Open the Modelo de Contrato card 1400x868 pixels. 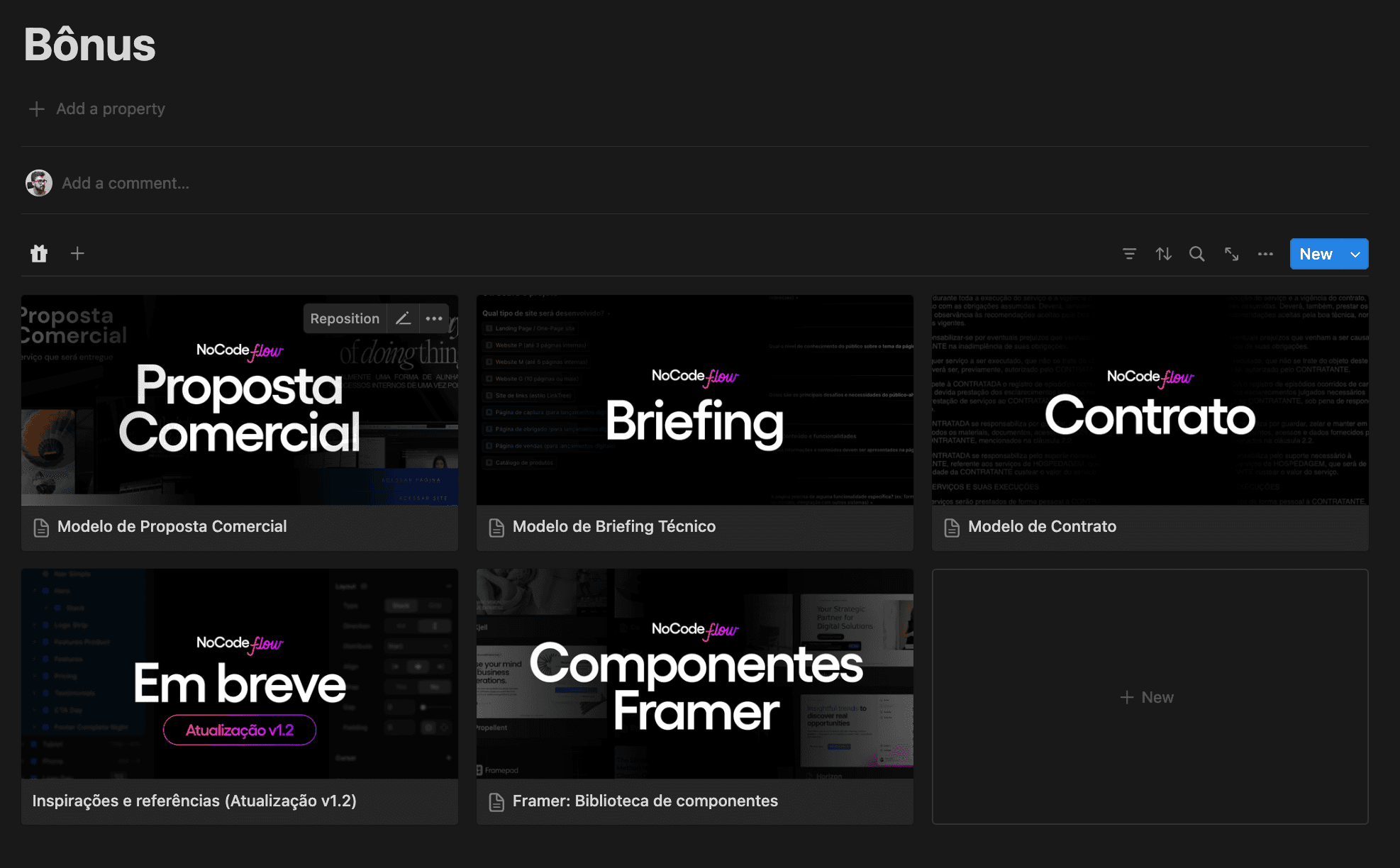click(x=1041, y=526)
